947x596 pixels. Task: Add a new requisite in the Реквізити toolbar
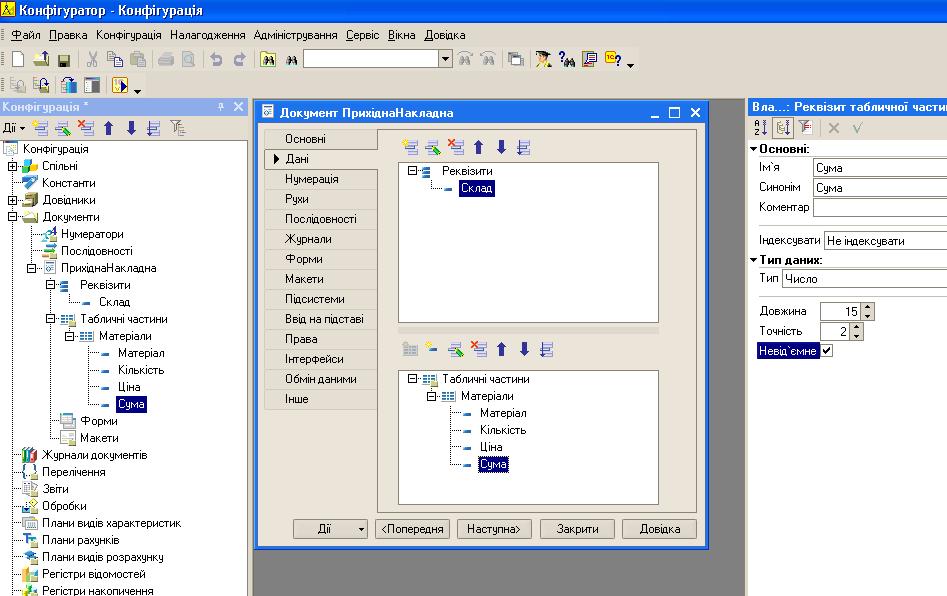(x=410, y=147)
